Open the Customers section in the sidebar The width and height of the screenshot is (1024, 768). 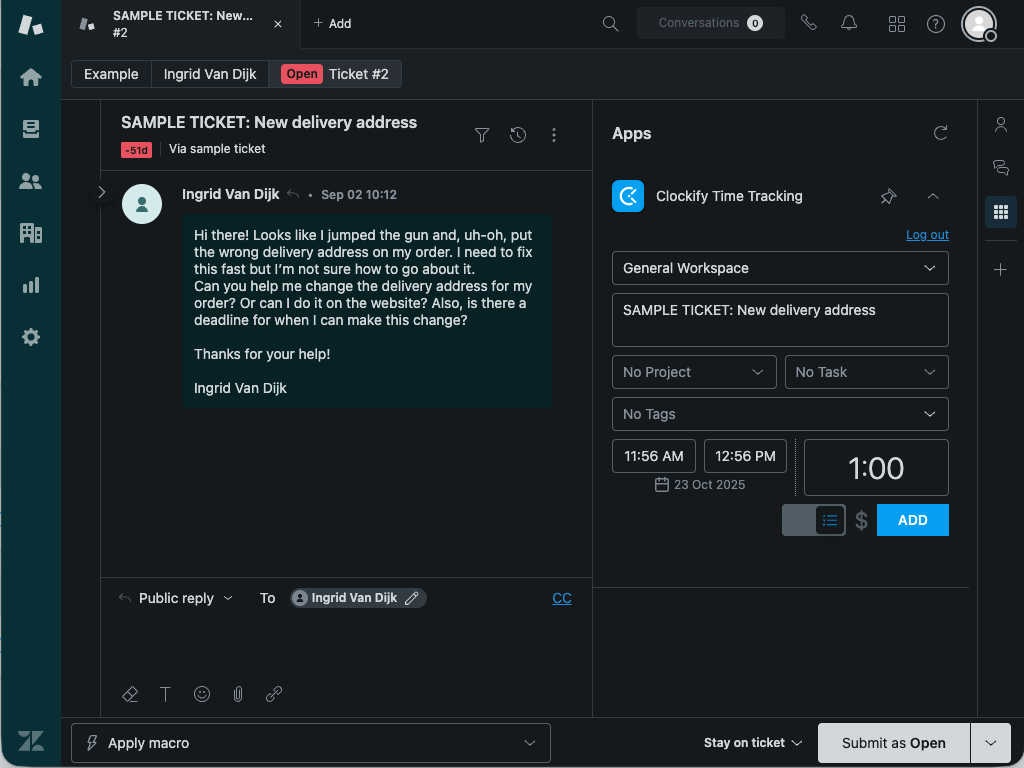[x=30, y=181]
